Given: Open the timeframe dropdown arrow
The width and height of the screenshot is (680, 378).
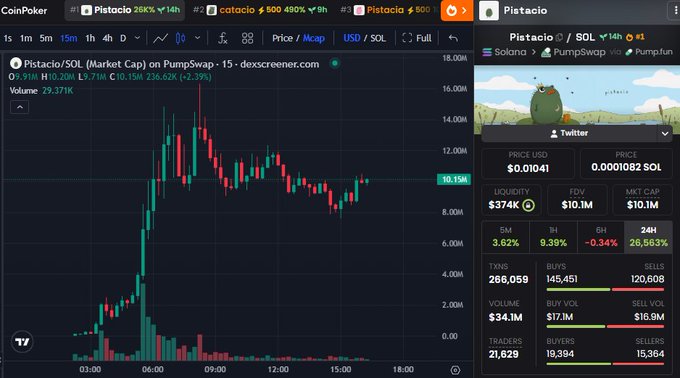Looking at the screenshot, I should (x=137, y=38).
